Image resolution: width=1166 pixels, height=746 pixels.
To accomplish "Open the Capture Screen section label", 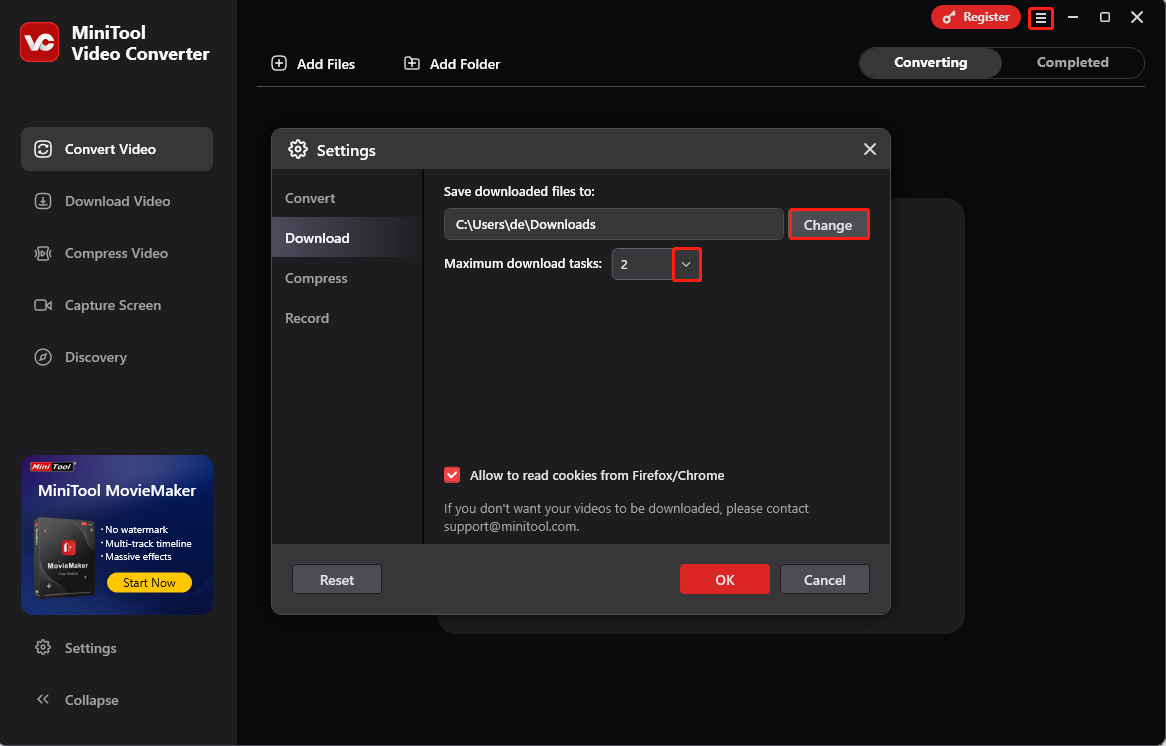I will tap(113, 305).
